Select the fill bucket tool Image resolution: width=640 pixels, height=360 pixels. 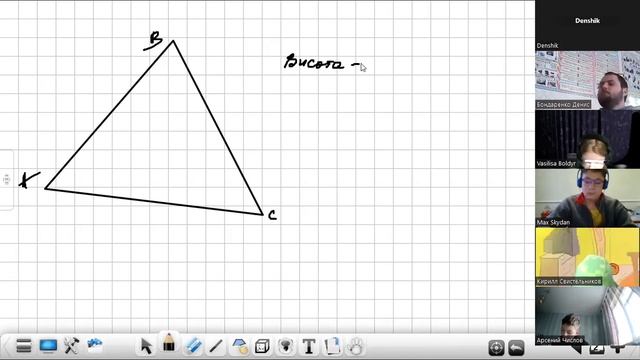coord(286,347)
